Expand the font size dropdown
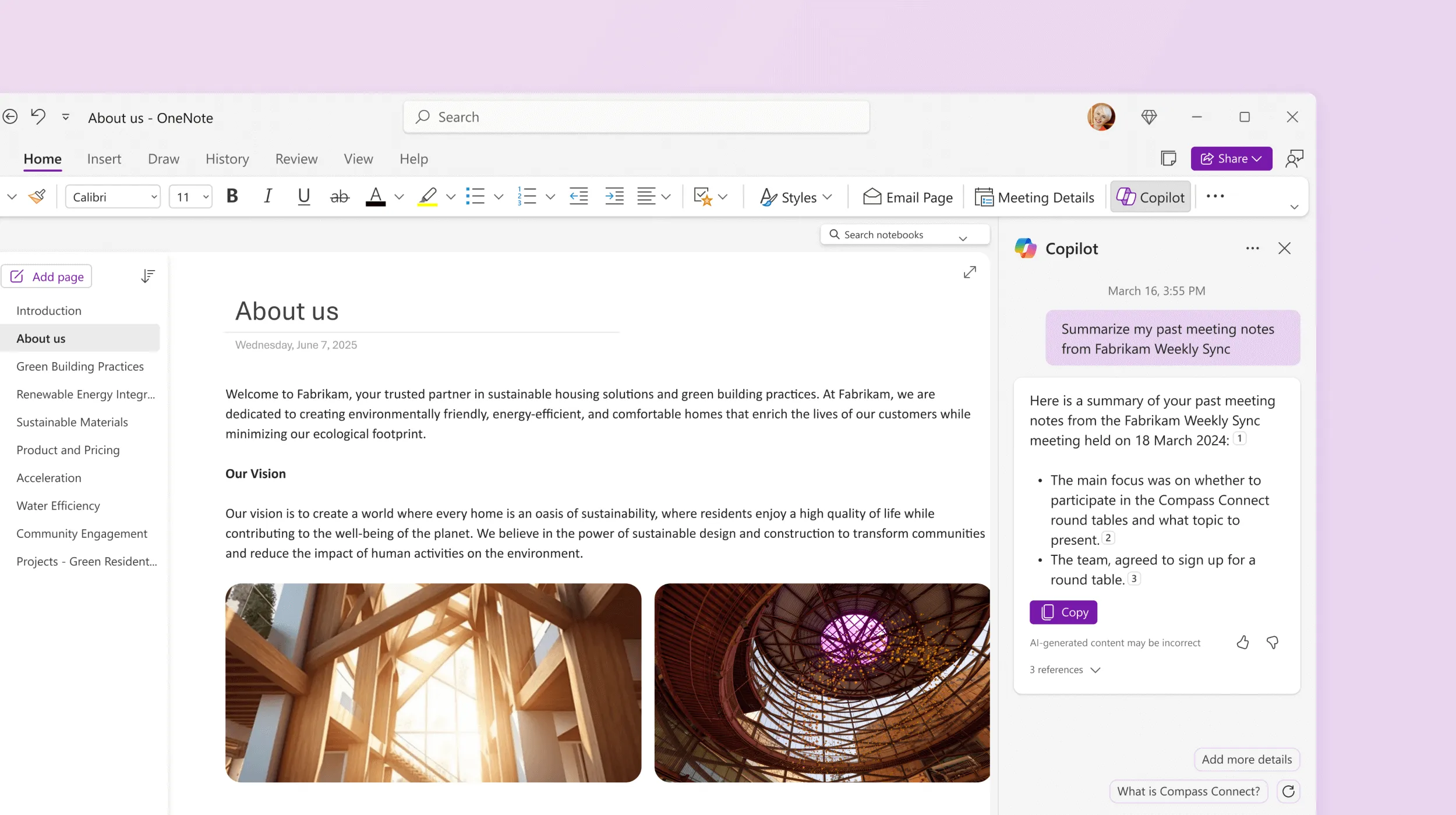 [204, 197]
